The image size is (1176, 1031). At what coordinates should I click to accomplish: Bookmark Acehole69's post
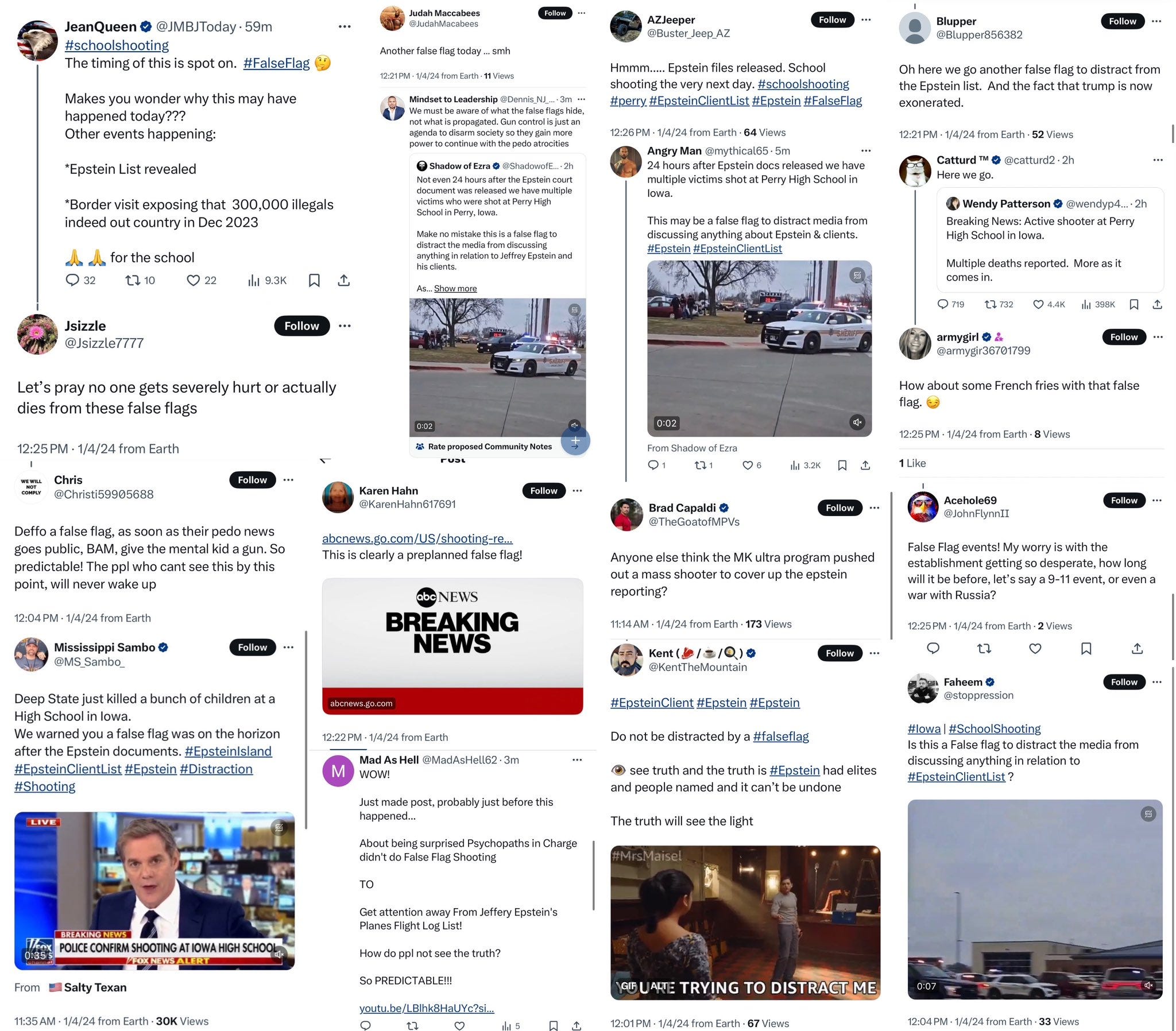1086,649
